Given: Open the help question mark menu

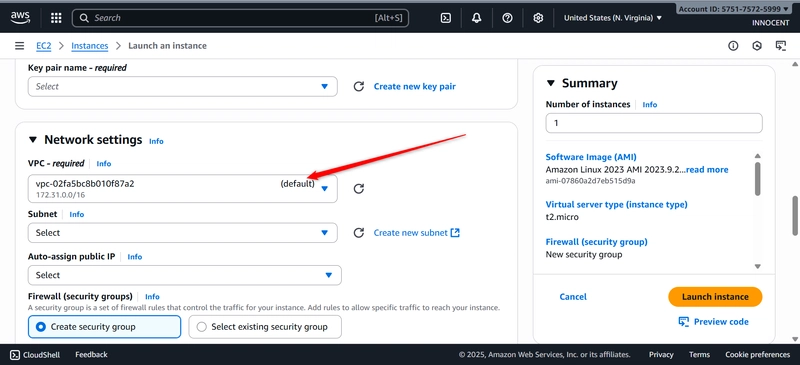Looking at the screenshot, I should pos(507,18).
